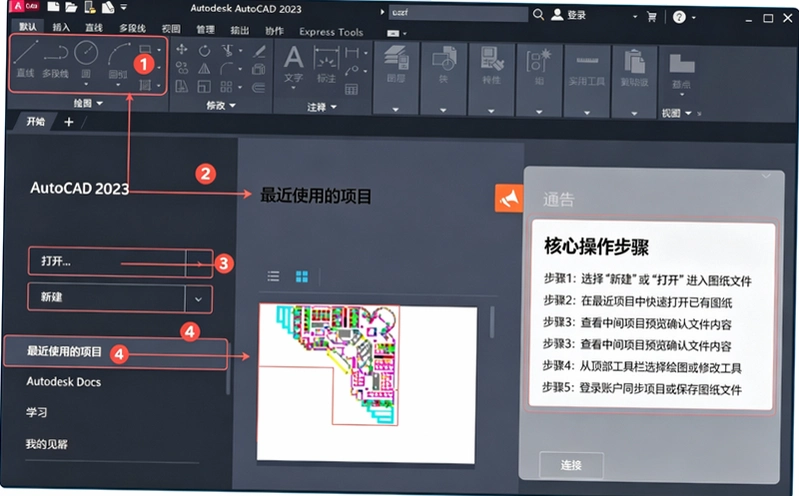799x496 pixels.
Task: Click the New file icon in the quick access toolbar
Action: coord(53,7)
